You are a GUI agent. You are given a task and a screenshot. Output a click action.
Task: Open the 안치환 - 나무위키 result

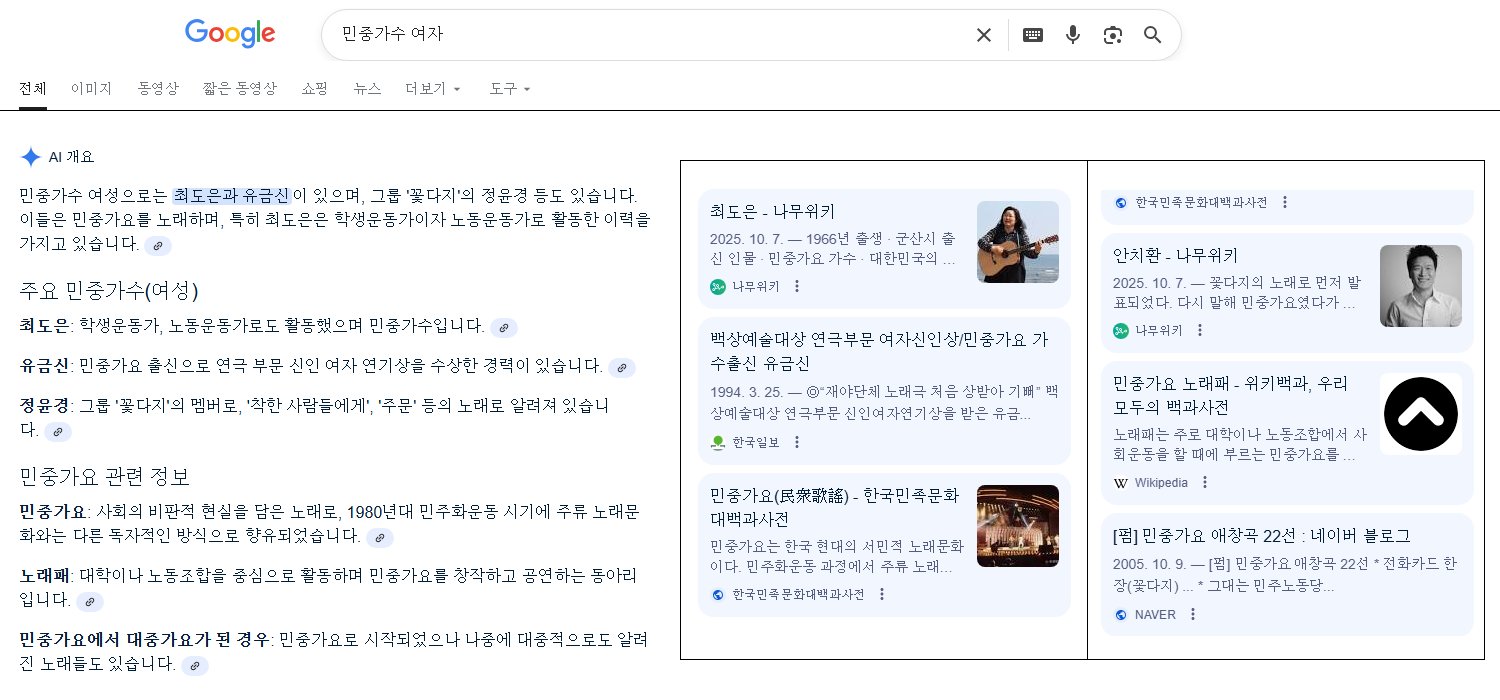[1175, 255]
